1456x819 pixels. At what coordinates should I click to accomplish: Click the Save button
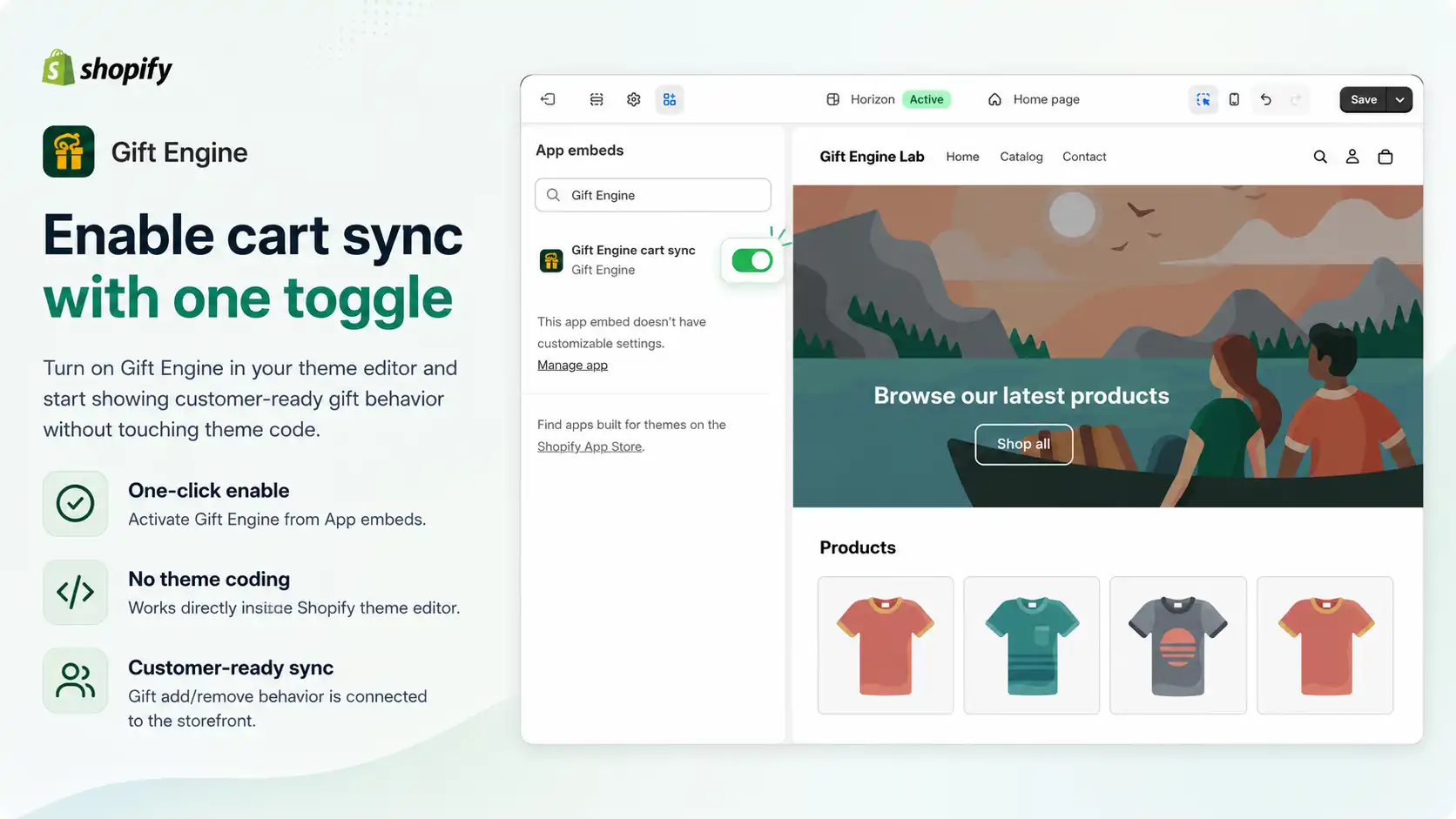pos(1364,99)
